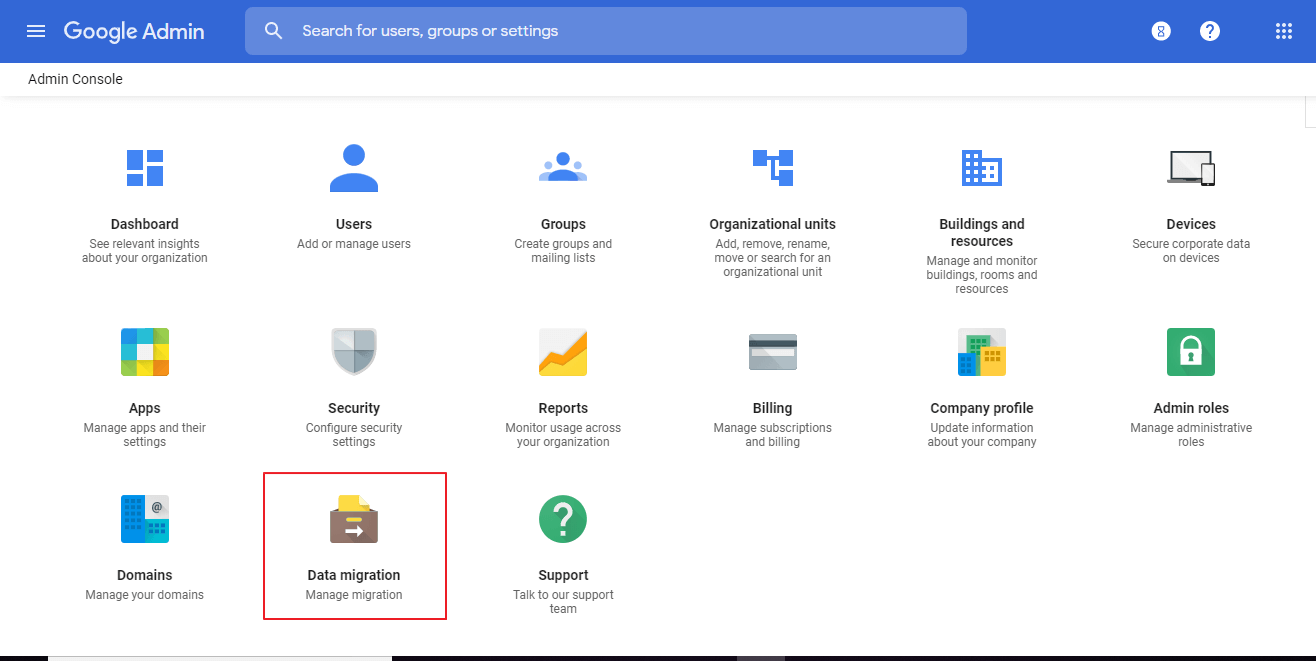The height and width of the screenshot is (661, 1316).
Task: Open the Admin roles padlock icon
Action: click(x=1191, y=352)
